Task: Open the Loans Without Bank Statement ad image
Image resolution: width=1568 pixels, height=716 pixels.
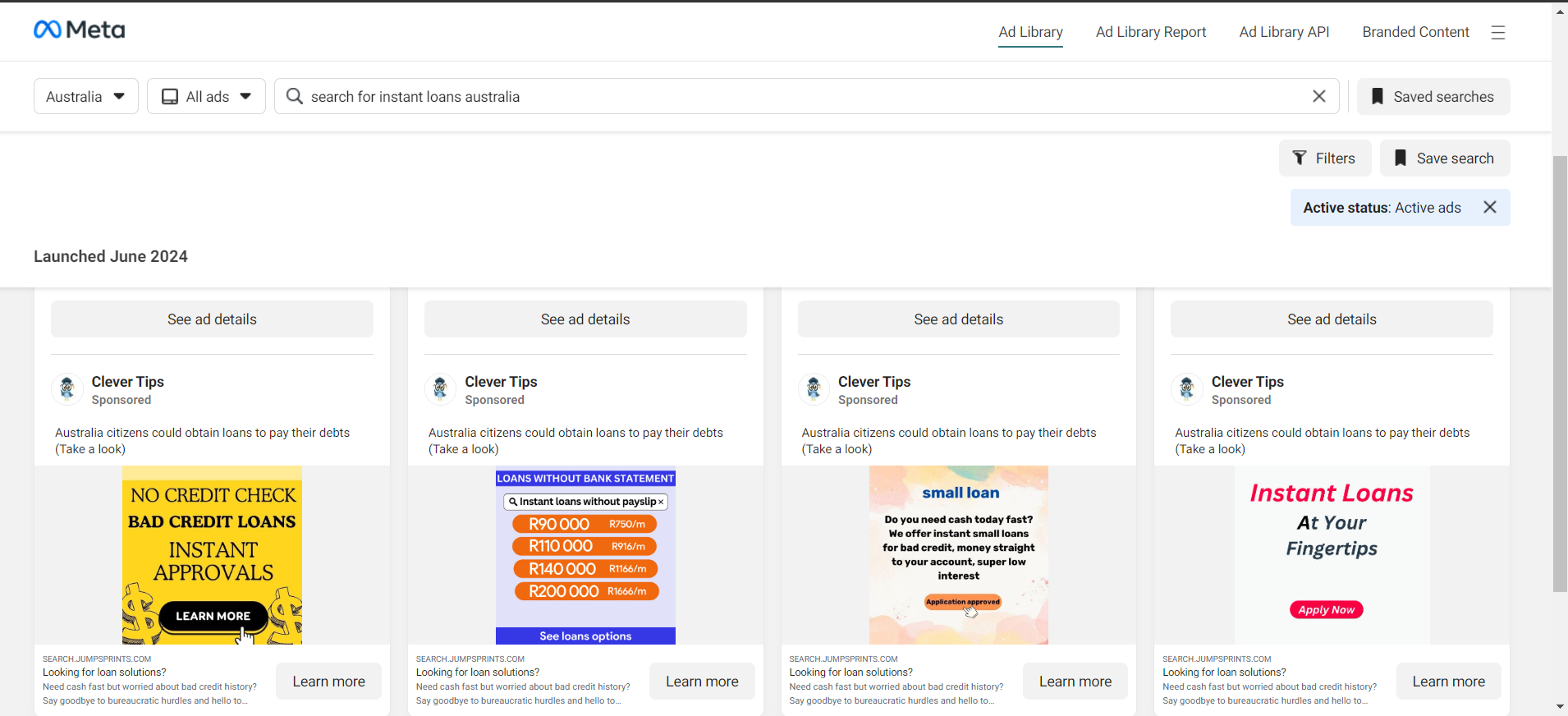Action: (x=585, y=555)
